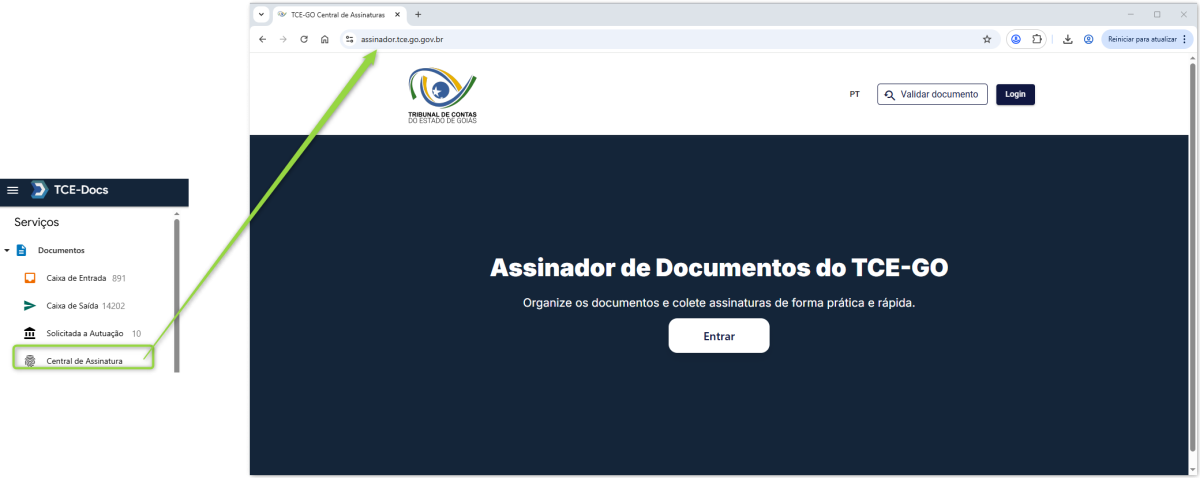Open Central de Assinatura
1200x478 pixels.
coord(85,361)
